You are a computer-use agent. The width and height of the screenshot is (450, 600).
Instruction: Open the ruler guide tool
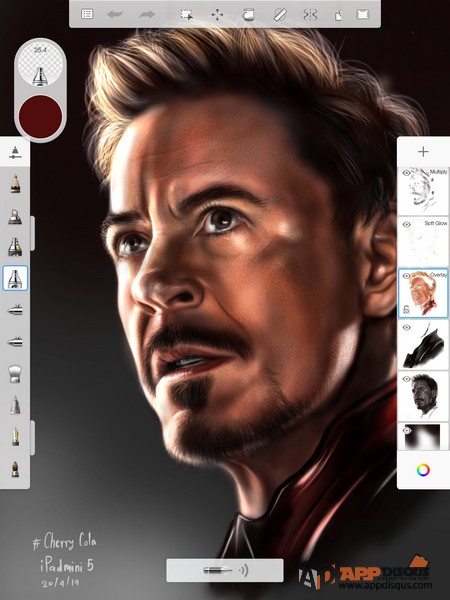point(280,15)
